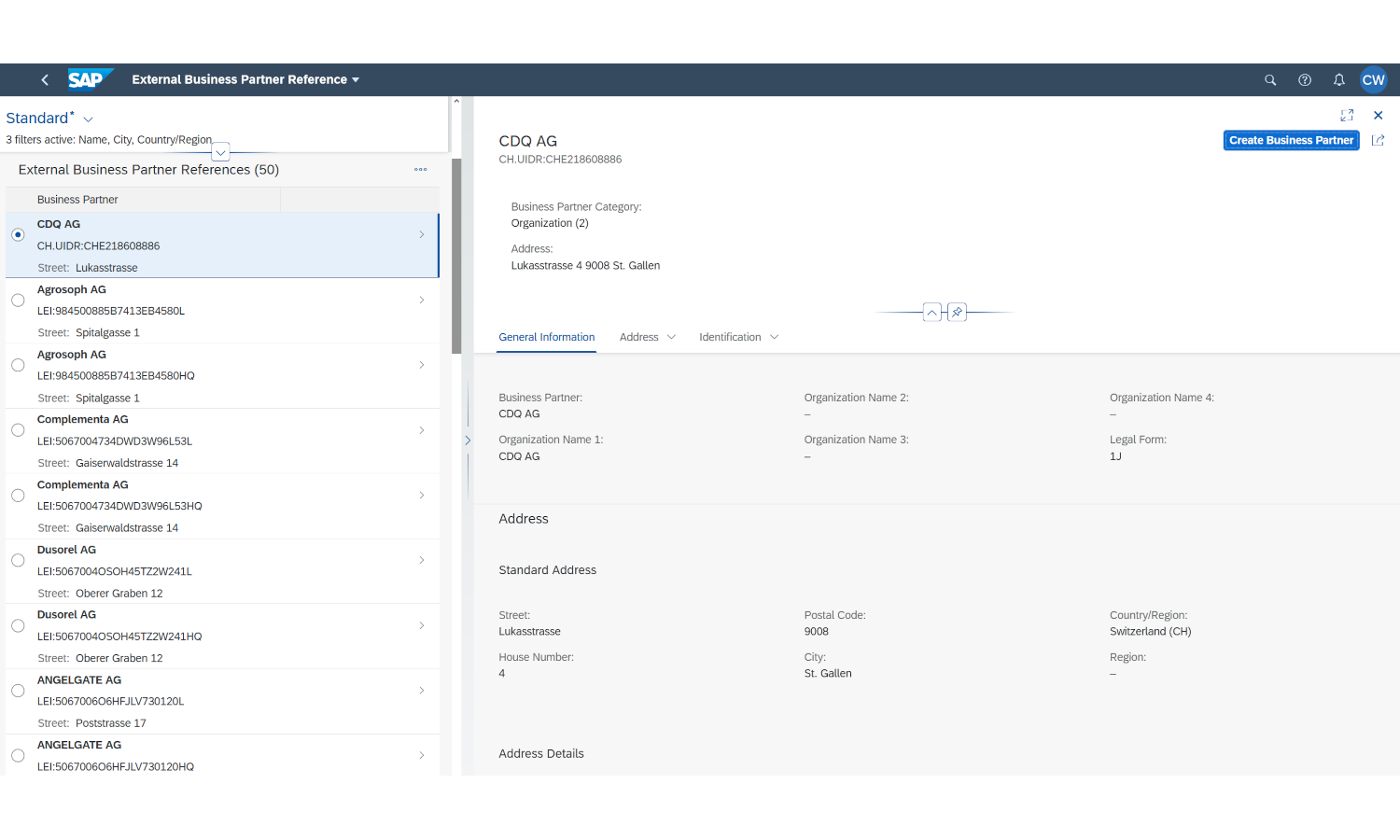1400x840 pixels.
Task: Open the External Business Partner Reference title dropdown
Action: [245, 80]
